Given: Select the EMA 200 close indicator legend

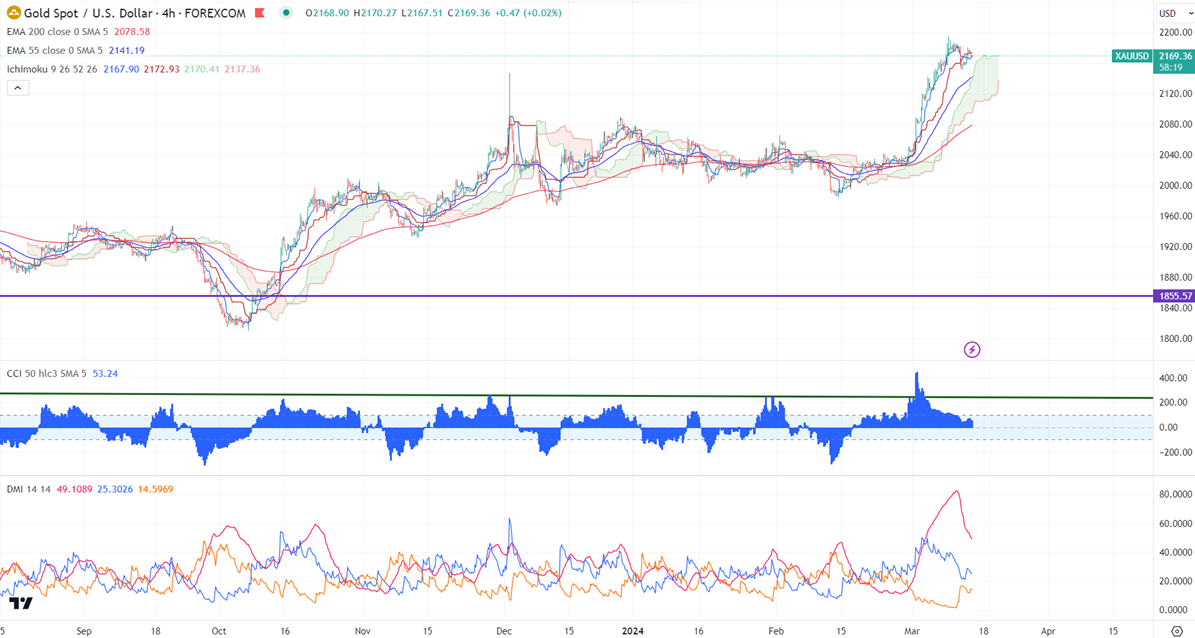Looking at the screenshot, I should [x=57, y=32].
